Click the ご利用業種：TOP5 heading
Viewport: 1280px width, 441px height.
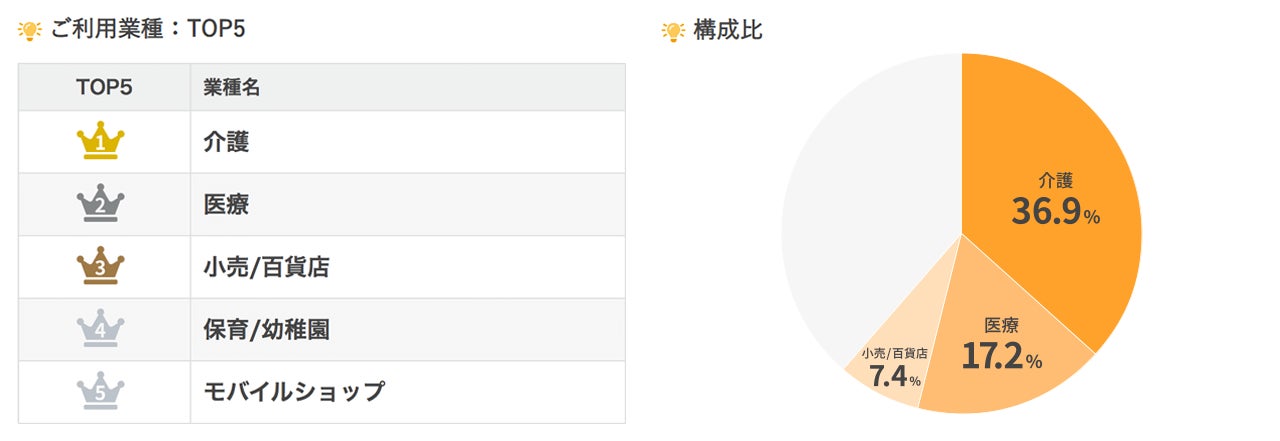coord(147,30)
